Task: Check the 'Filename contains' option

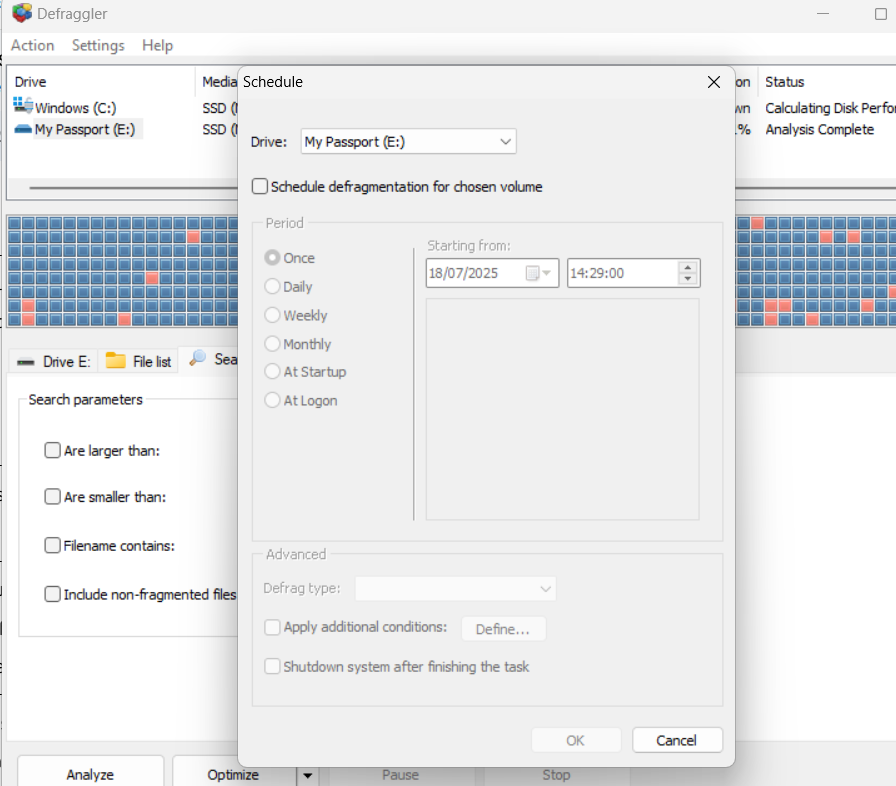Action: [x=53, y=545]
